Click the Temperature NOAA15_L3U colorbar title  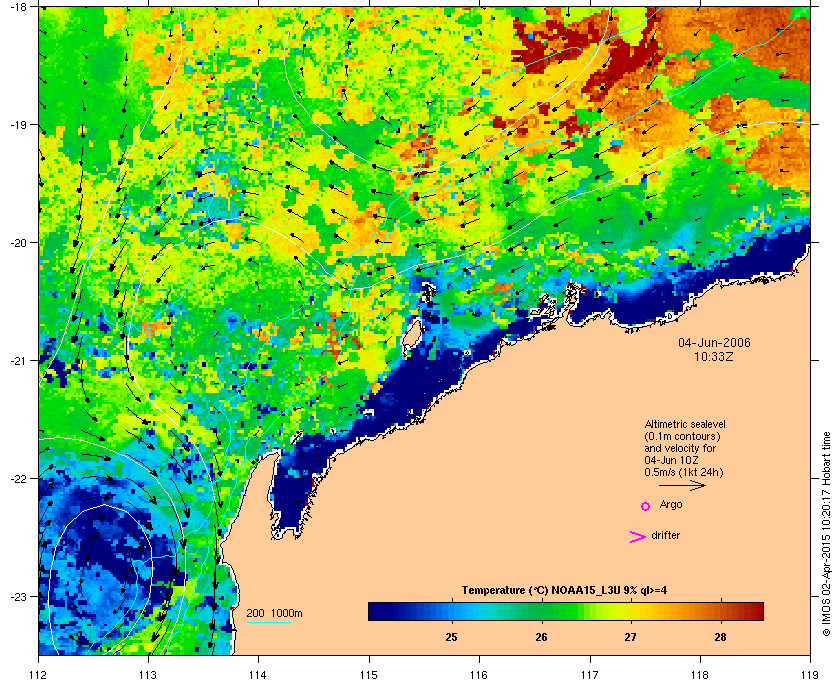click(x=564, y=591)
